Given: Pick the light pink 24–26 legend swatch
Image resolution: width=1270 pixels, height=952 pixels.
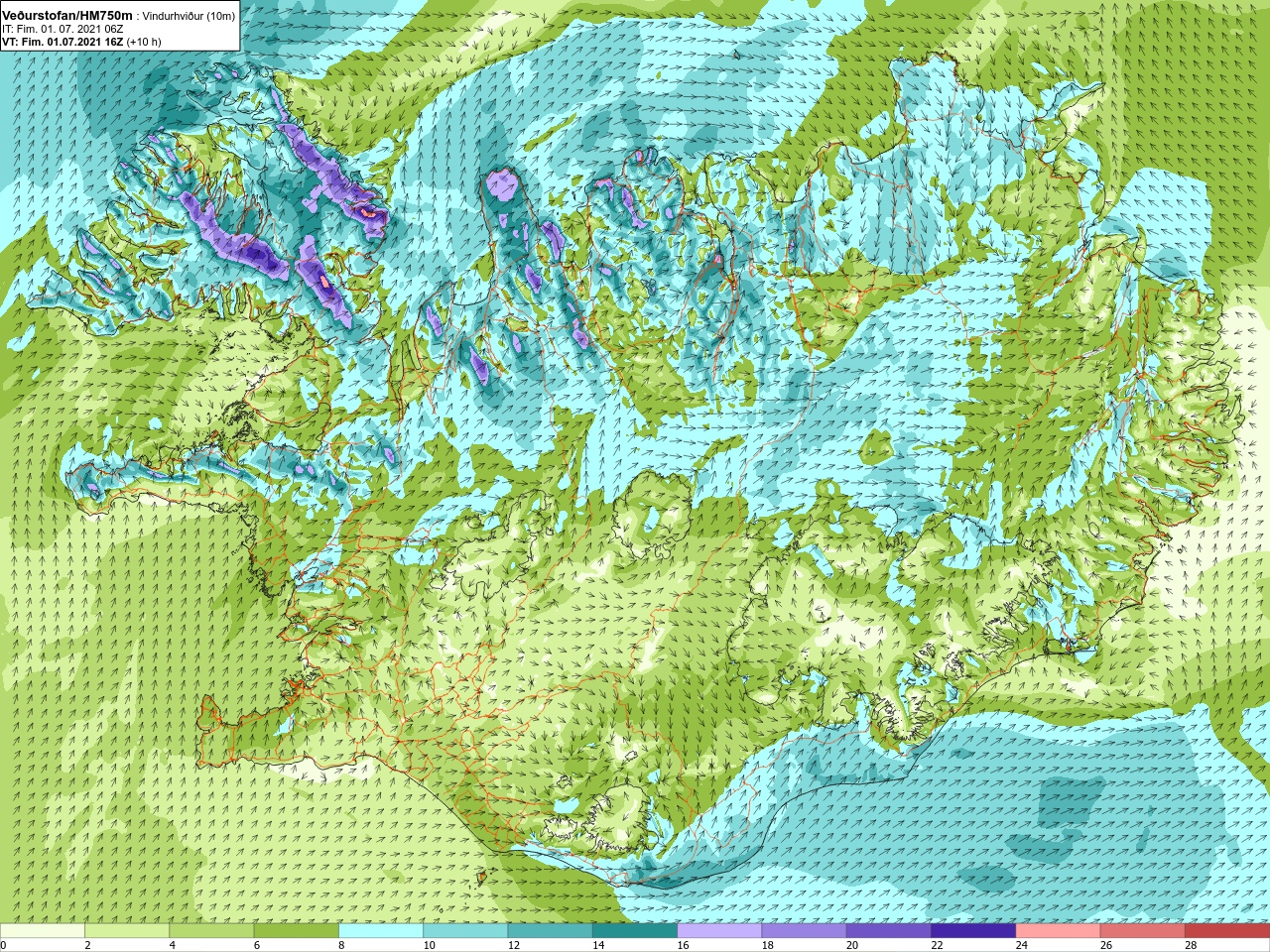Looking at the screenshot, I should tap(1058, 931).
